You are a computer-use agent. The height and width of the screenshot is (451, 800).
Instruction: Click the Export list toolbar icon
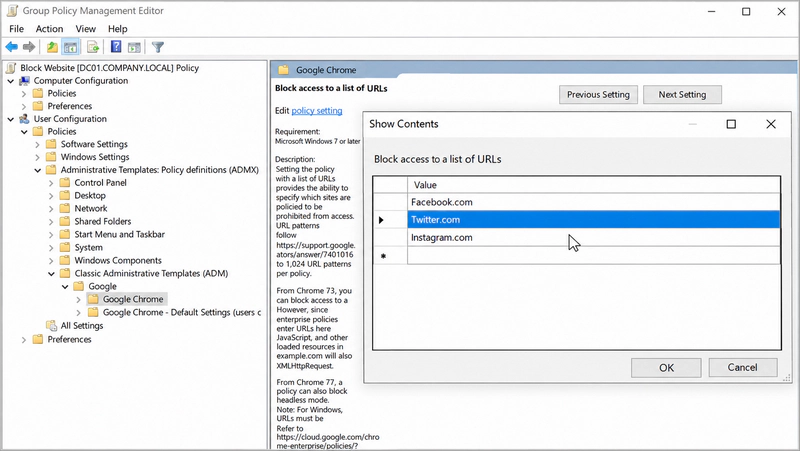(93, 47)
